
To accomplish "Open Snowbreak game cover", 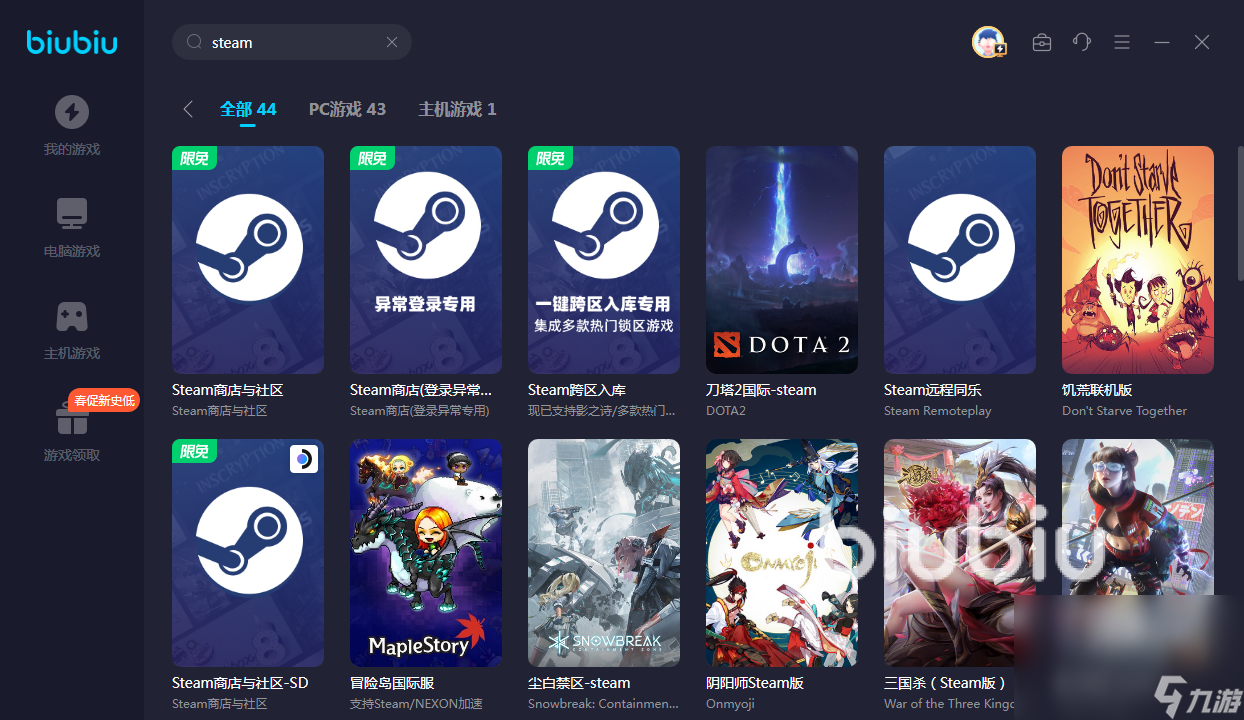I will coord(604,553).
